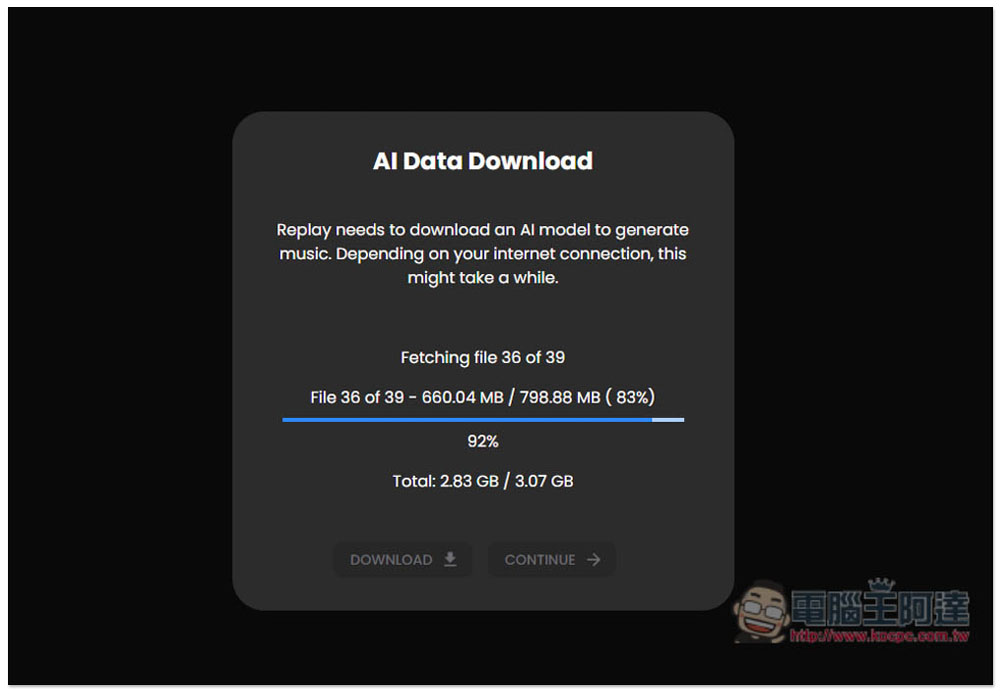1000x693 pixels.
Task: Click the DOWNLOAD button label
Action: 391,560
